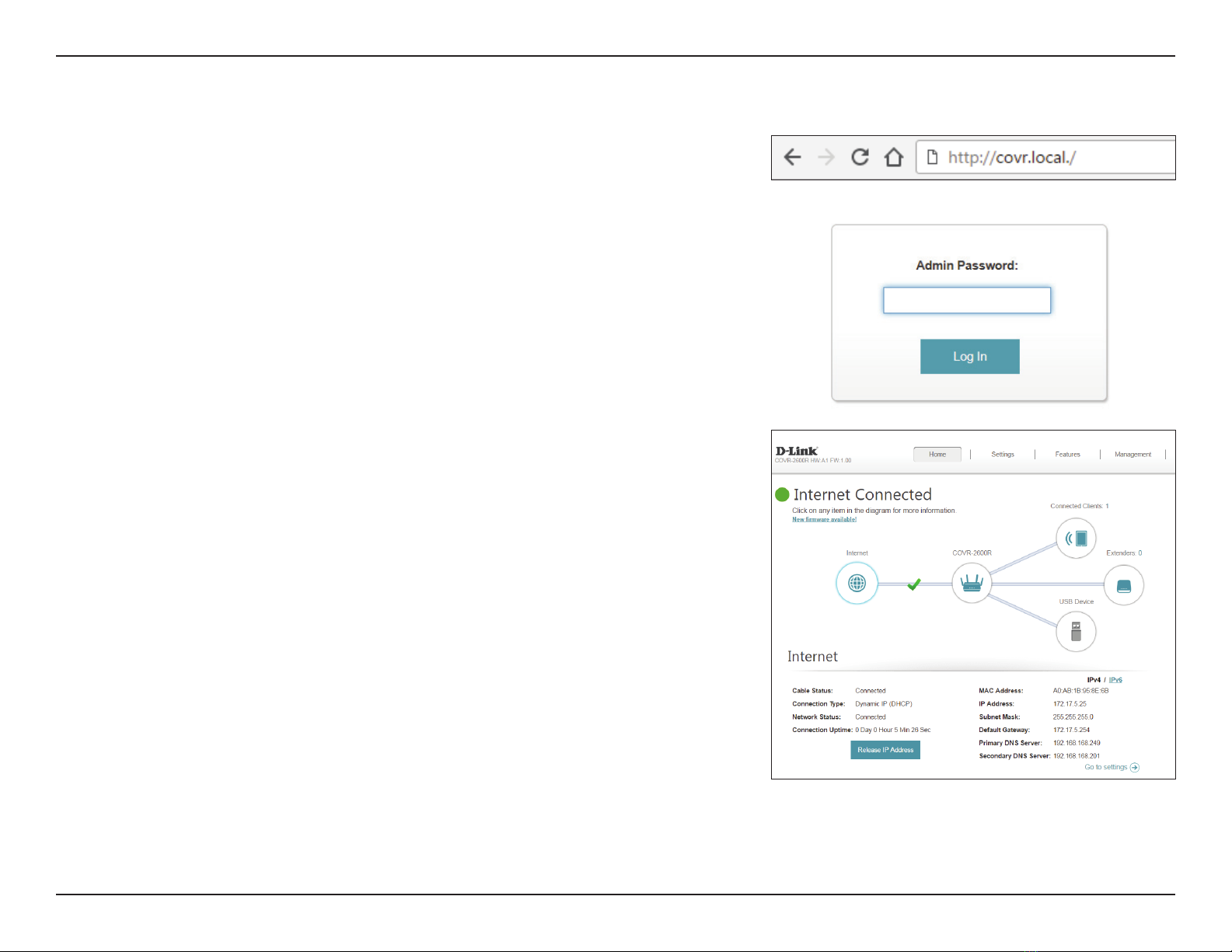Screen dimensions: 1232x952
Task: Select the COVR-2600R router icon
Action: (x=972, y=583)
